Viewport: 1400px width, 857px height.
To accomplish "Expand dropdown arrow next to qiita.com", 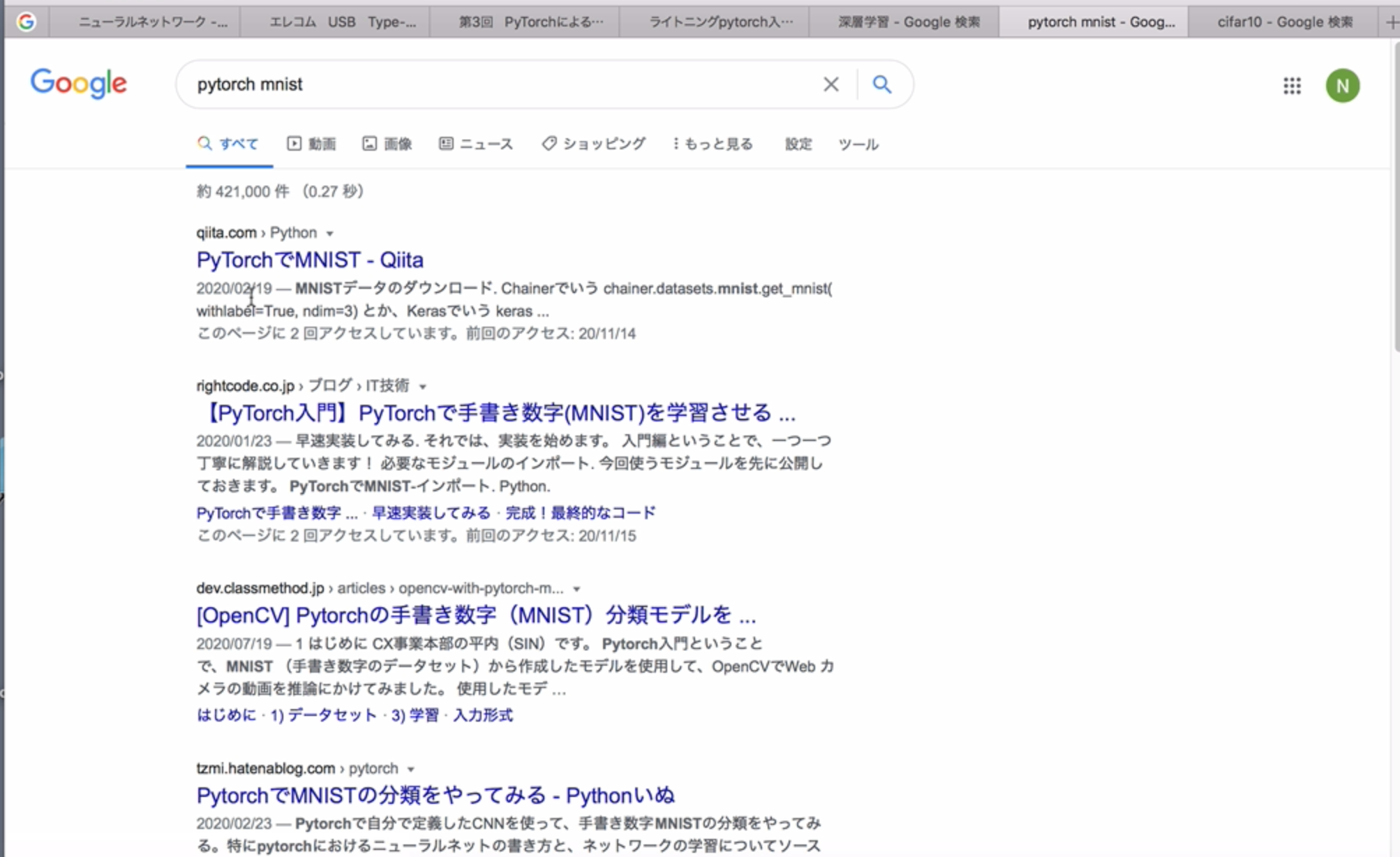I will (329, 233).
